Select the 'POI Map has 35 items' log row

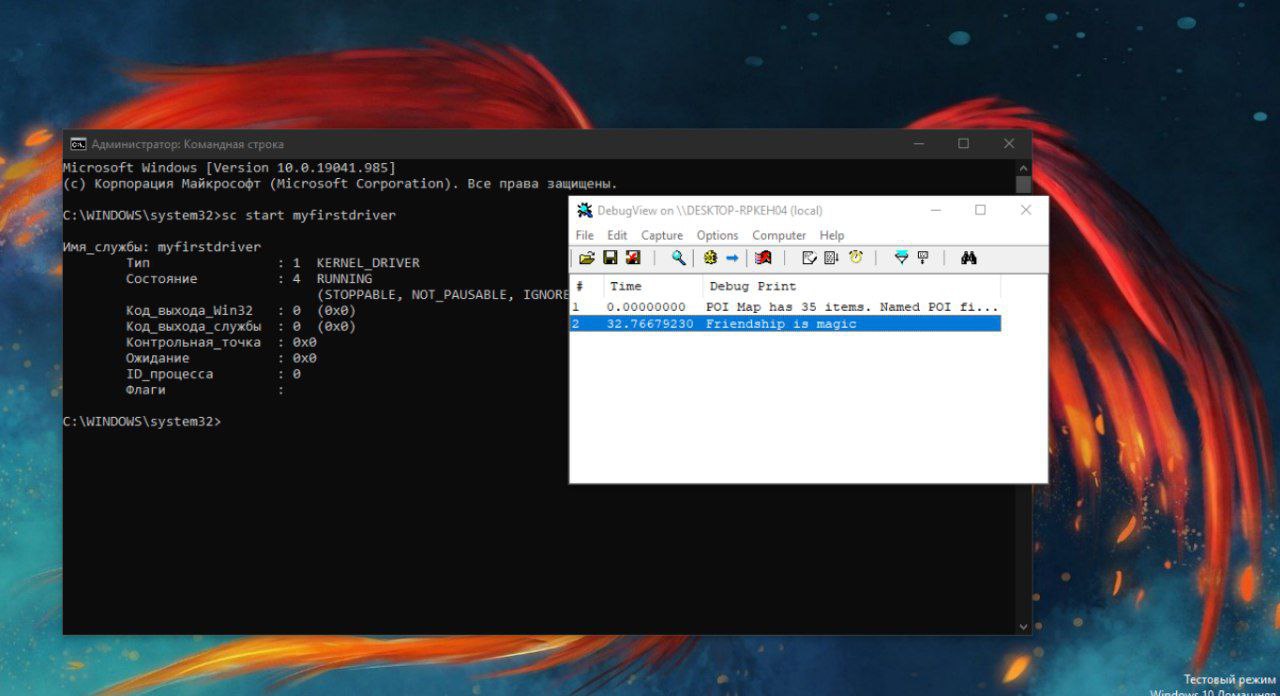(785, 307)
